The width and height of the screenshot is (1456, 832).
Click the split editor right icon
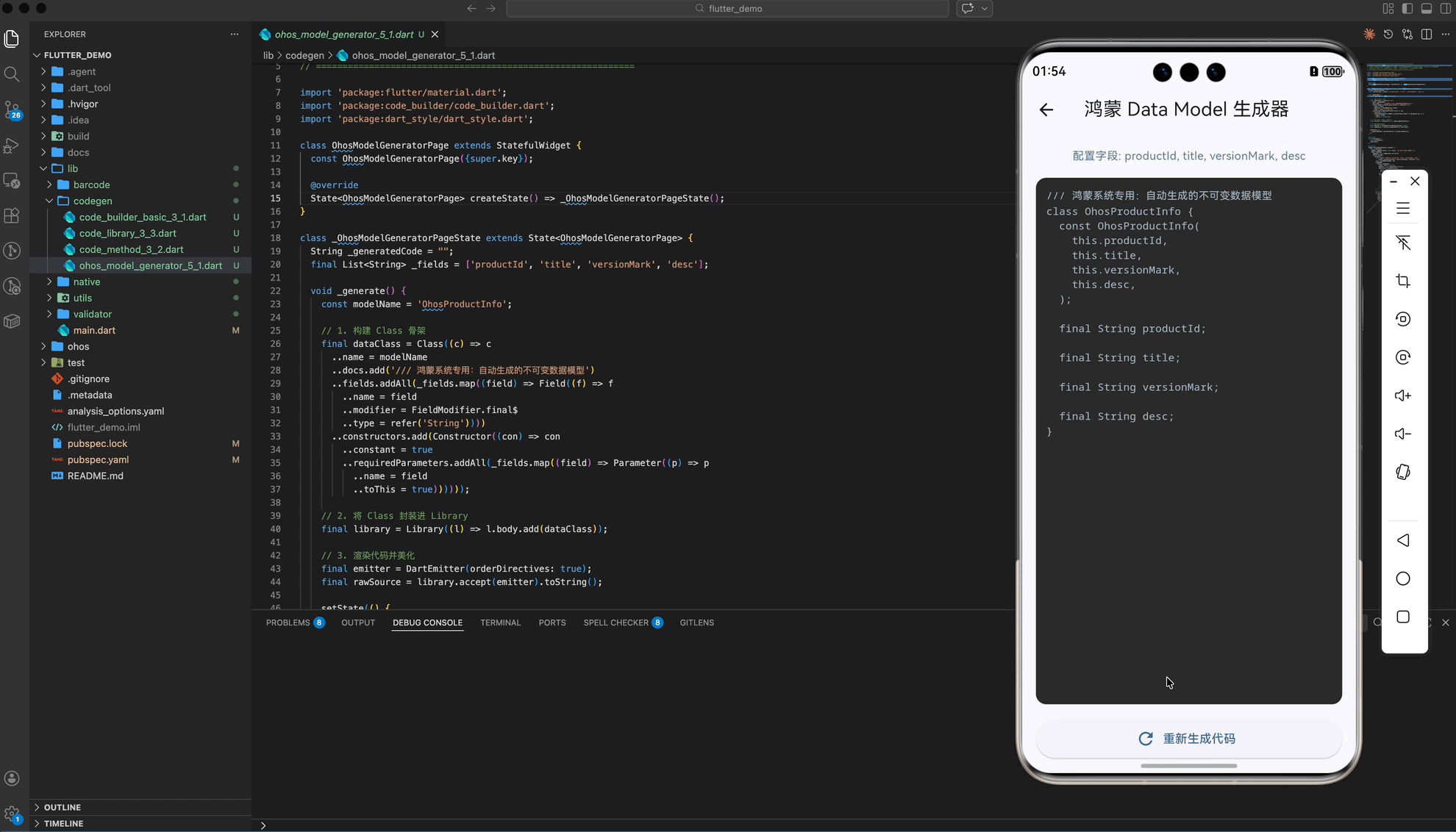click(x=1427, y=35)
